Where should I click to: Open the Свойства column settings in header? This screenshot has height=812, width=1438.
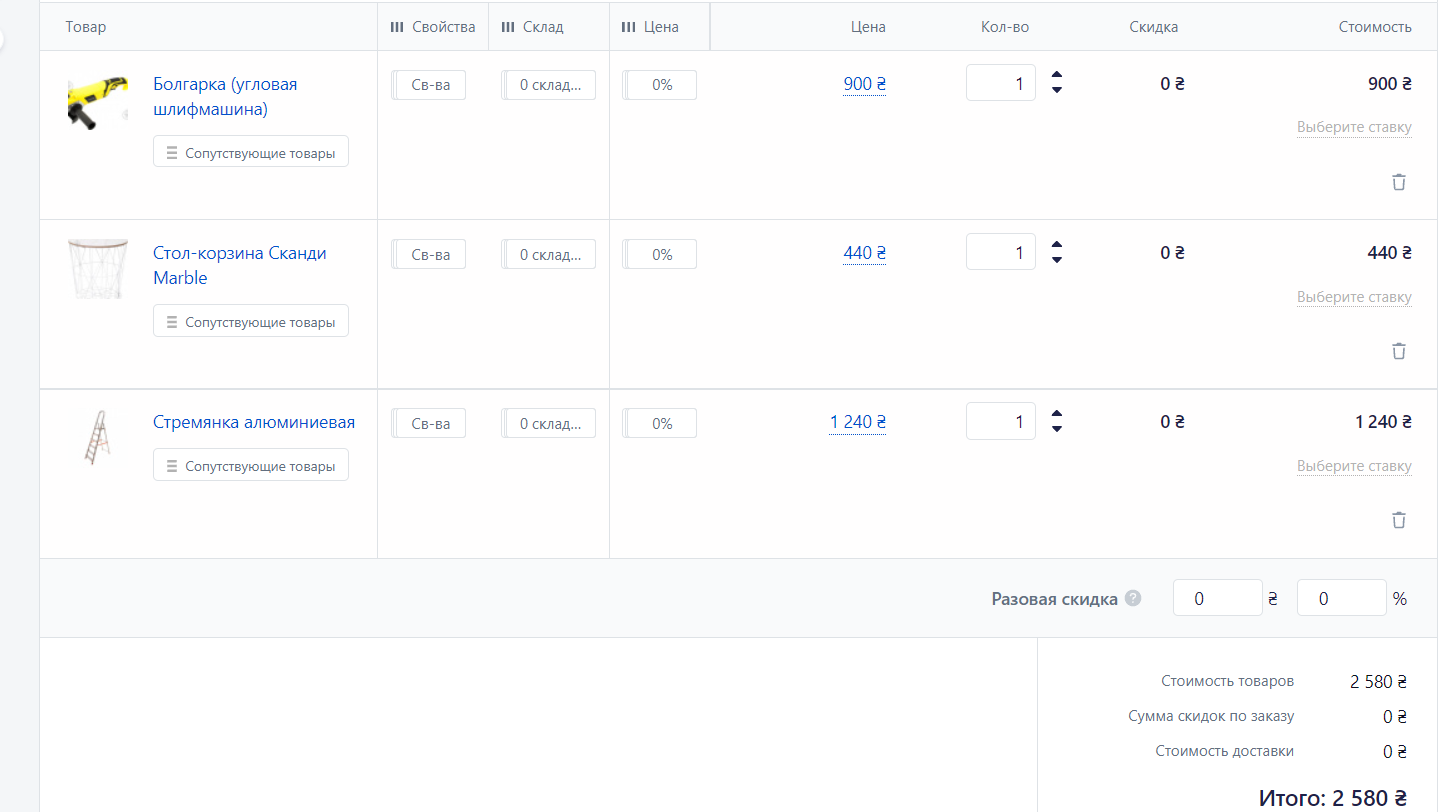point(433,27)
